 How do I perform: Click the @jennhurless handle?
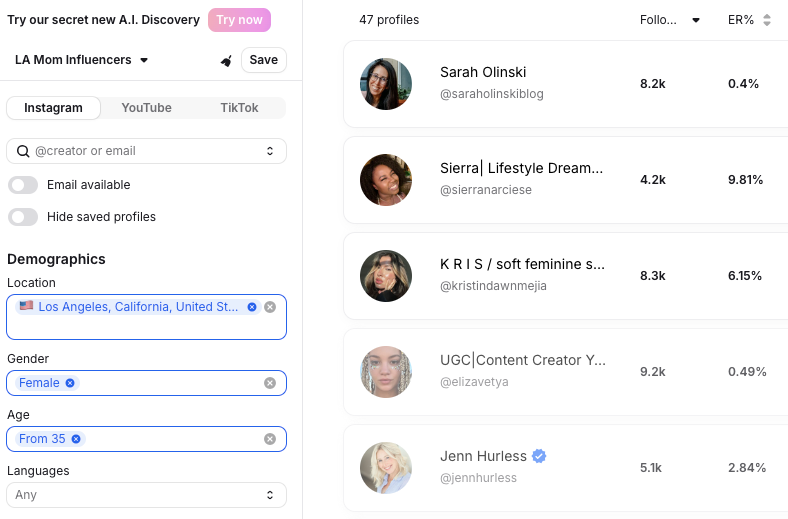[478, 478]
